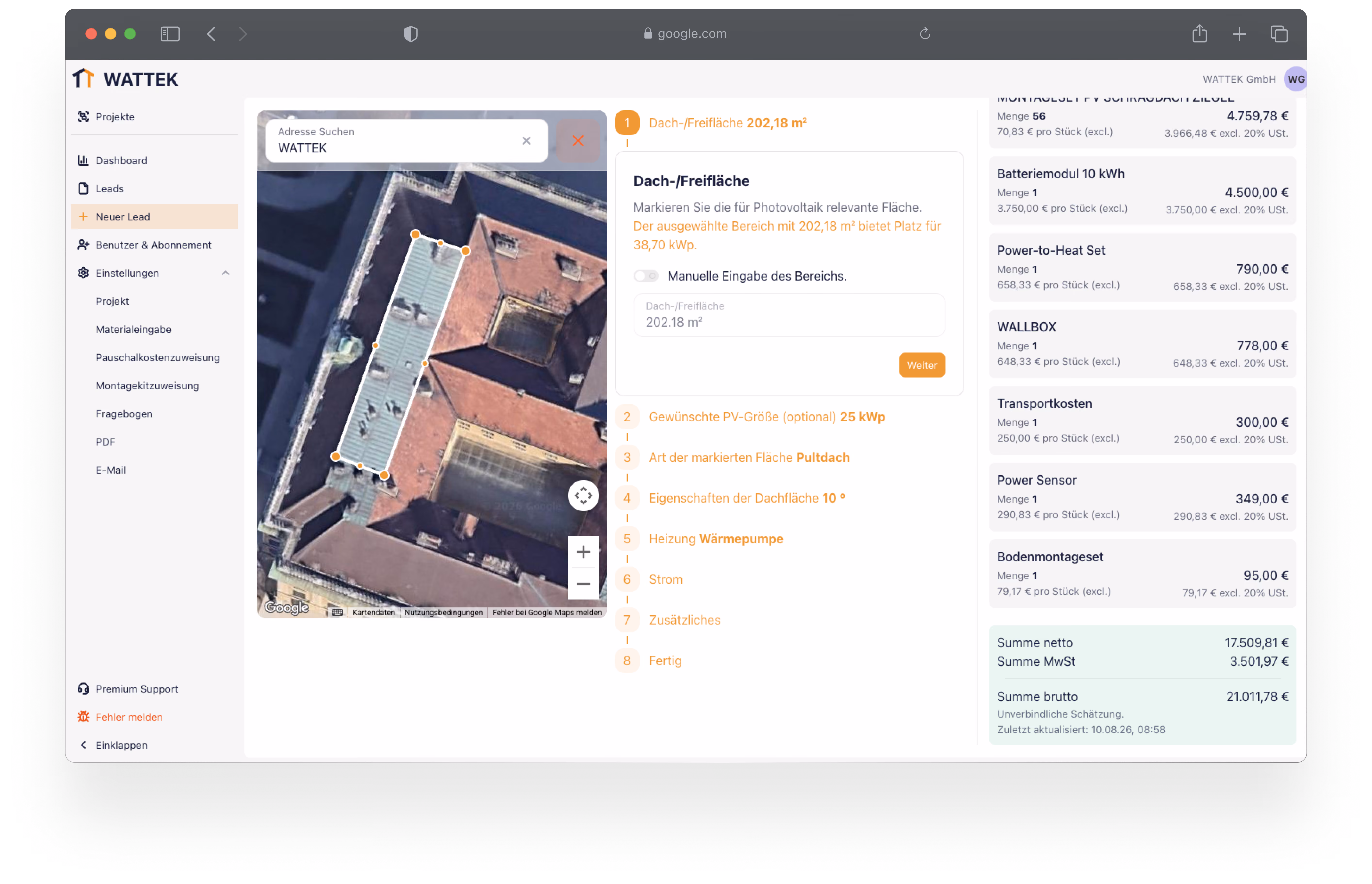Select Neuer Lead menu item
Viewport: 1372px width, 884px height.
pyautogui.click(x=154, y=216)
